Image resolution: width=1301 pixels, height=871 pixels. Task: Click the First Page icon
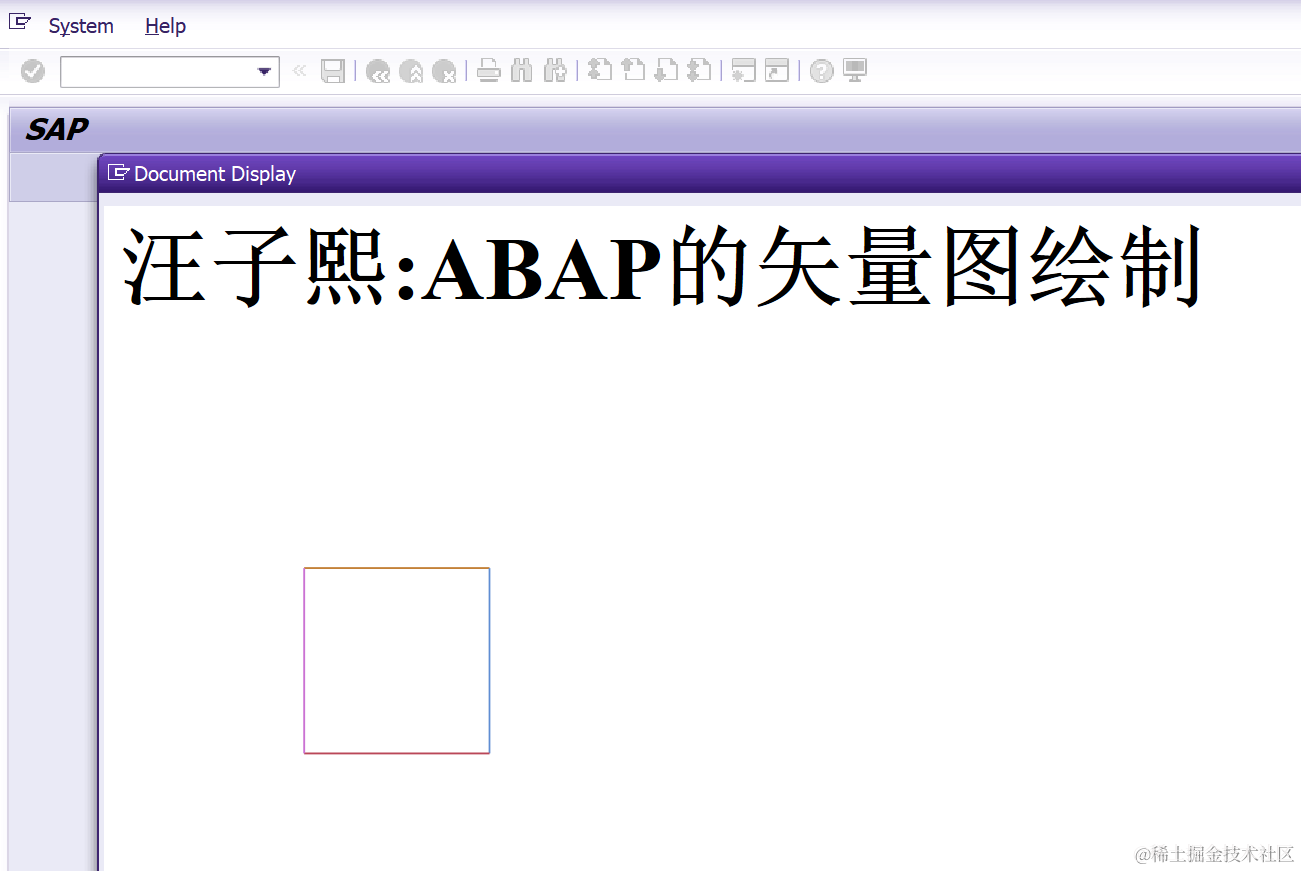599,71
